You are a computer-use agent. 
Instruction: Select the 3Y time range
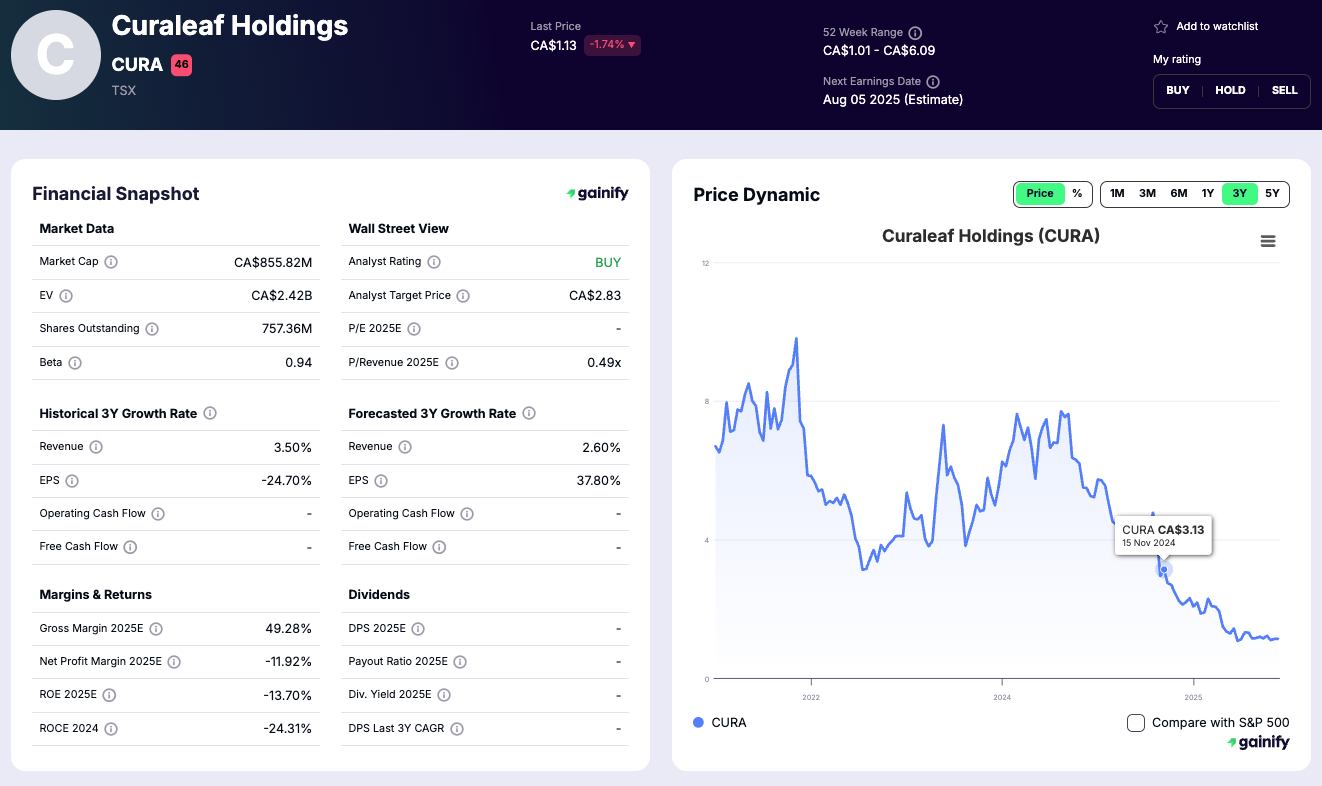tap(1240, 194)
